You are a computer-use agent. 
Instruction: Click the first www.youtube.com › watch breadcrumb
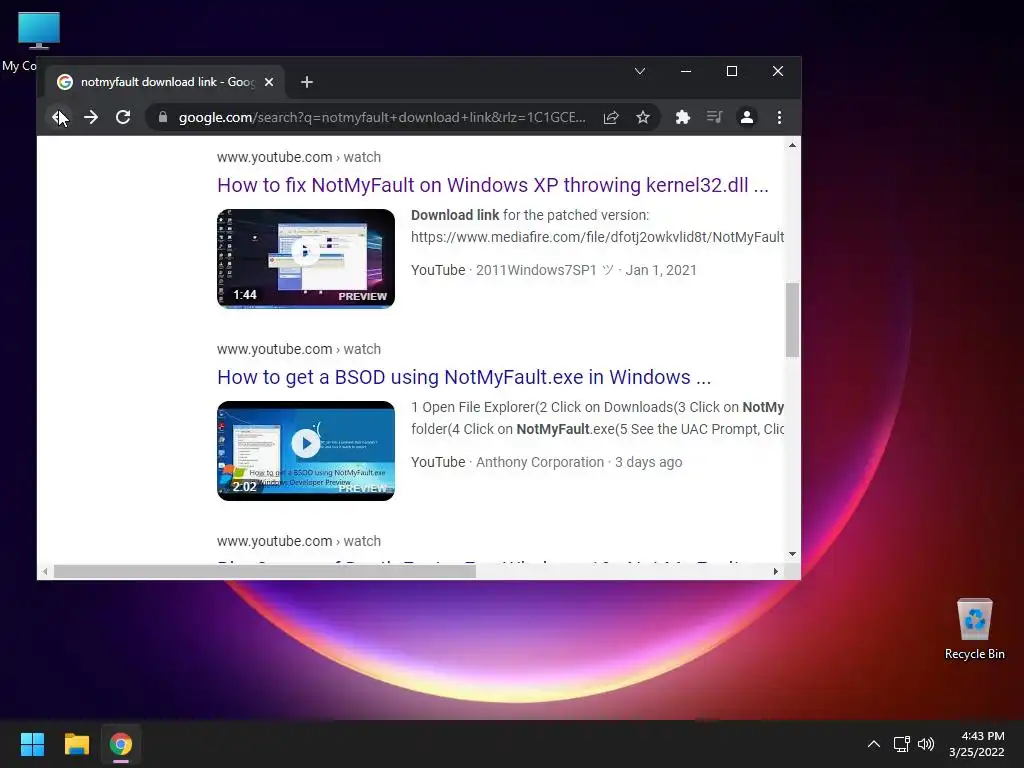[x=298, y=157]
